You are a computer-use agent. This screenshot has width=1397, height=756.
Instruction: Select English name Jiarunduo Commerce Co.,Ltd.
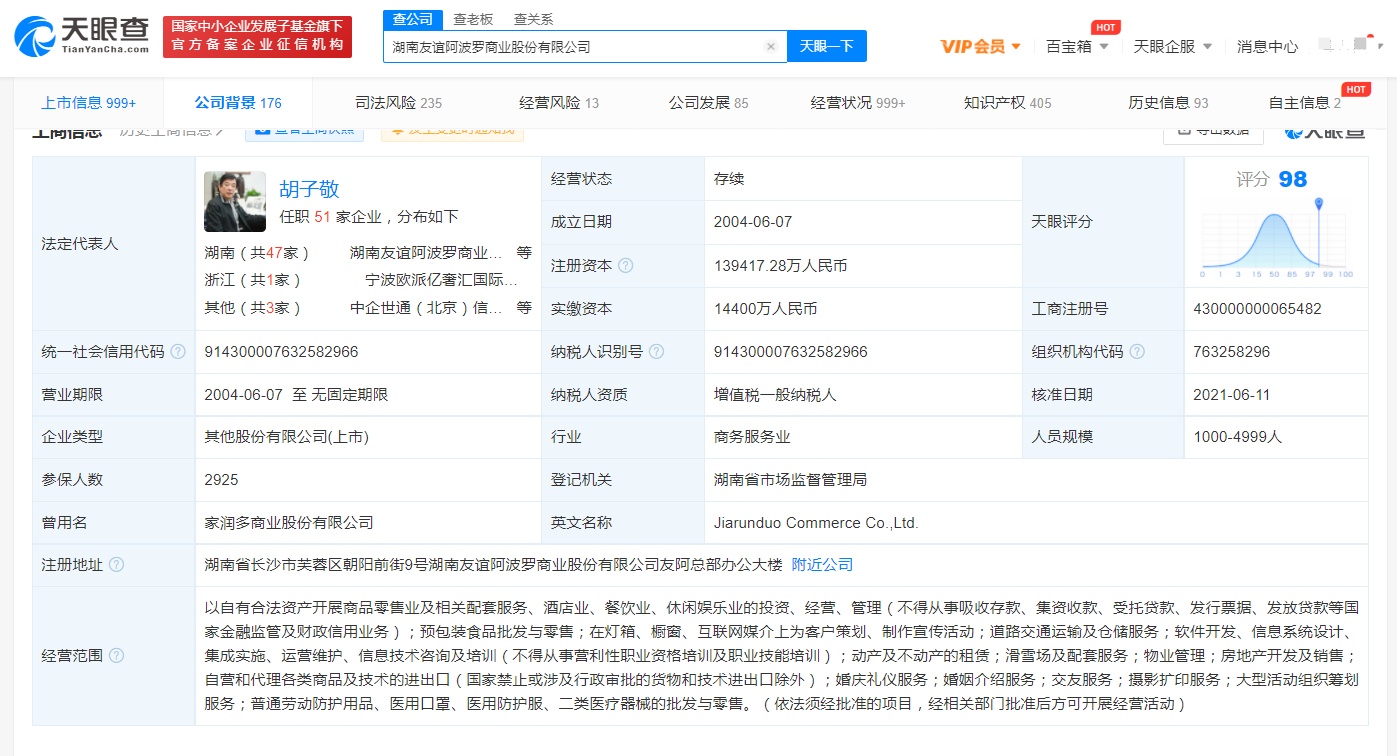[x=816, y=523]
